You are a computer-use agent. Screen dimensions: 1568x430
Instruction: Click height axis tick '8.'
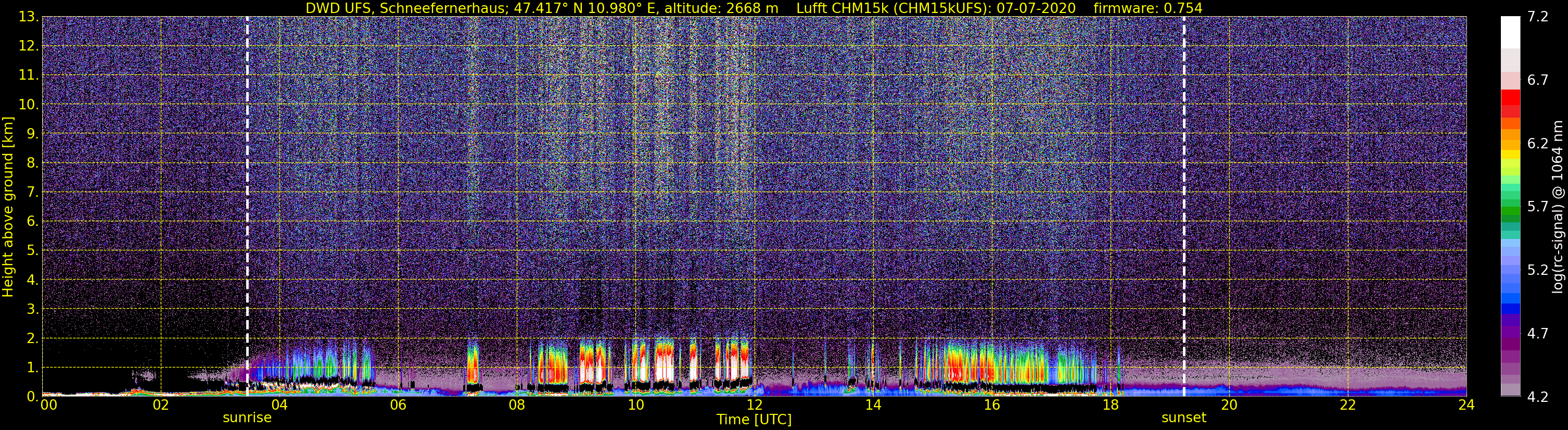[33, 162]
